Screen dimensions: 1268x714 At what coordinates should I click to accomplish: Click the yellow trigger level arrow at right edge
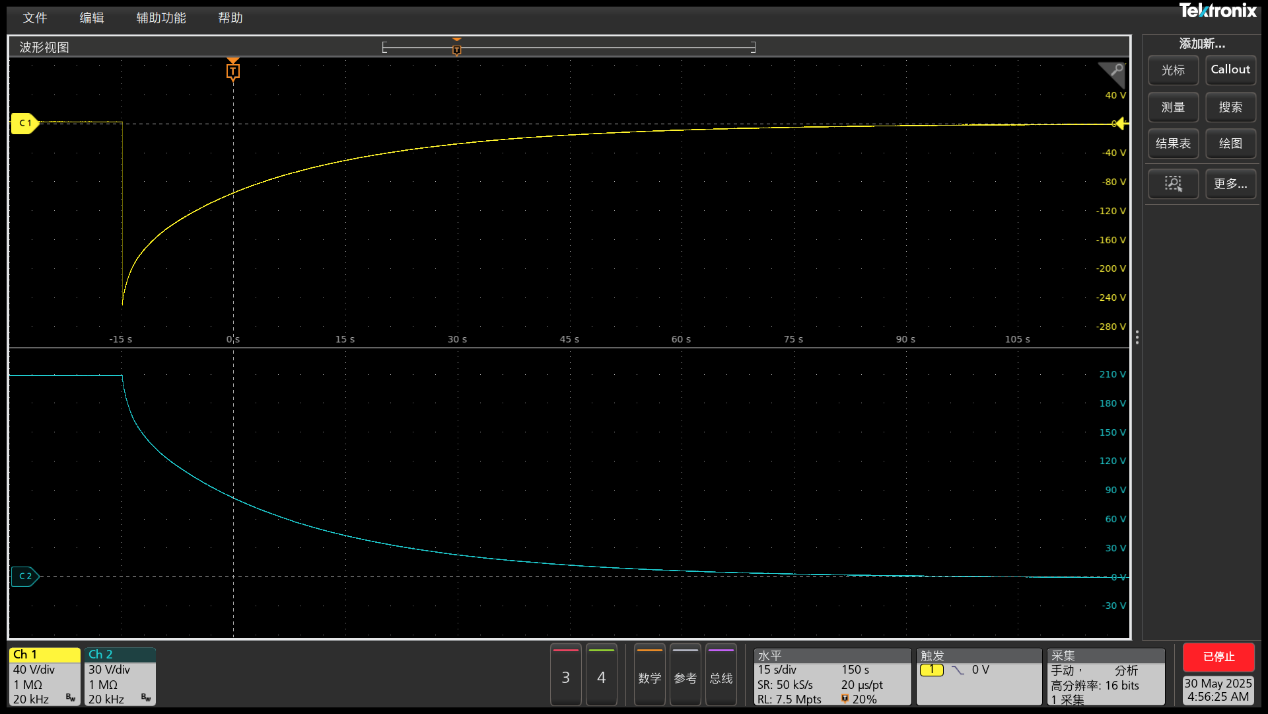[1121, 123]
